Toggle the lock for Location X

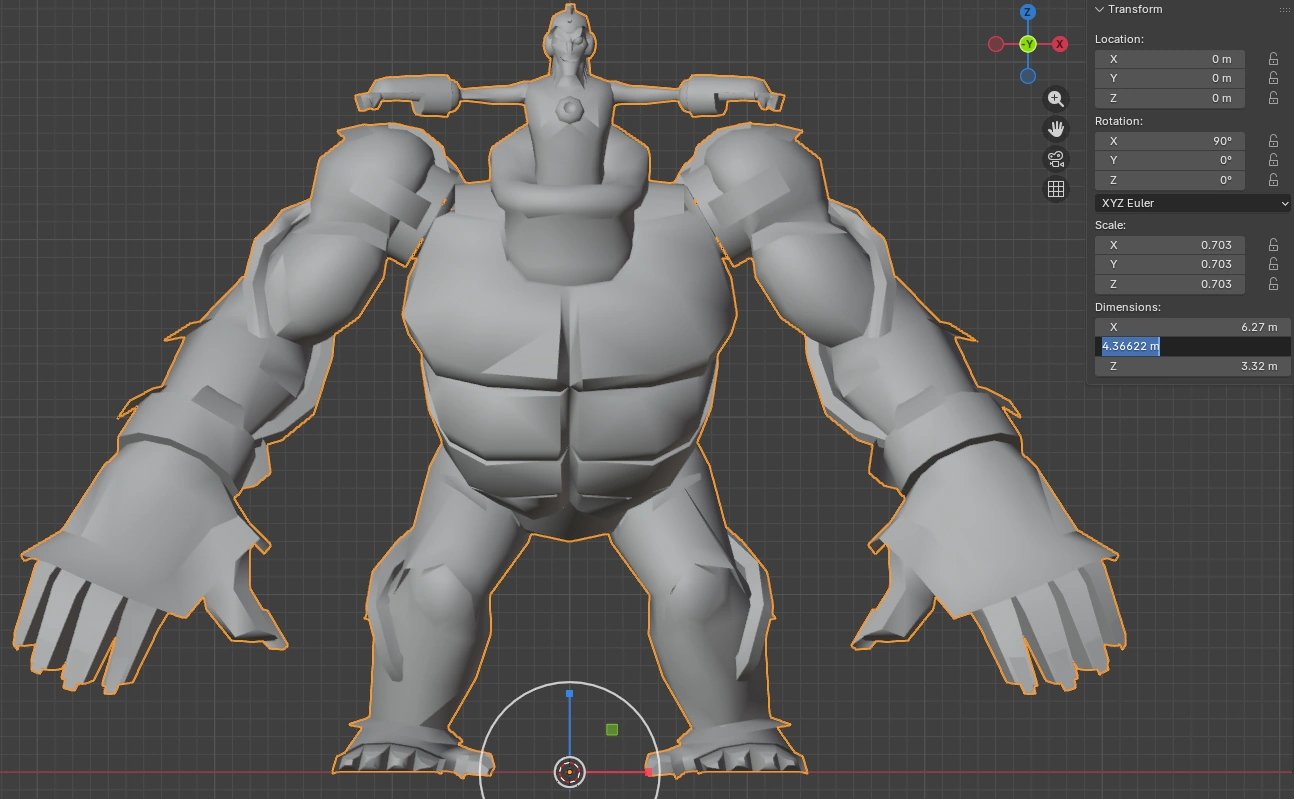(1273, 59)
